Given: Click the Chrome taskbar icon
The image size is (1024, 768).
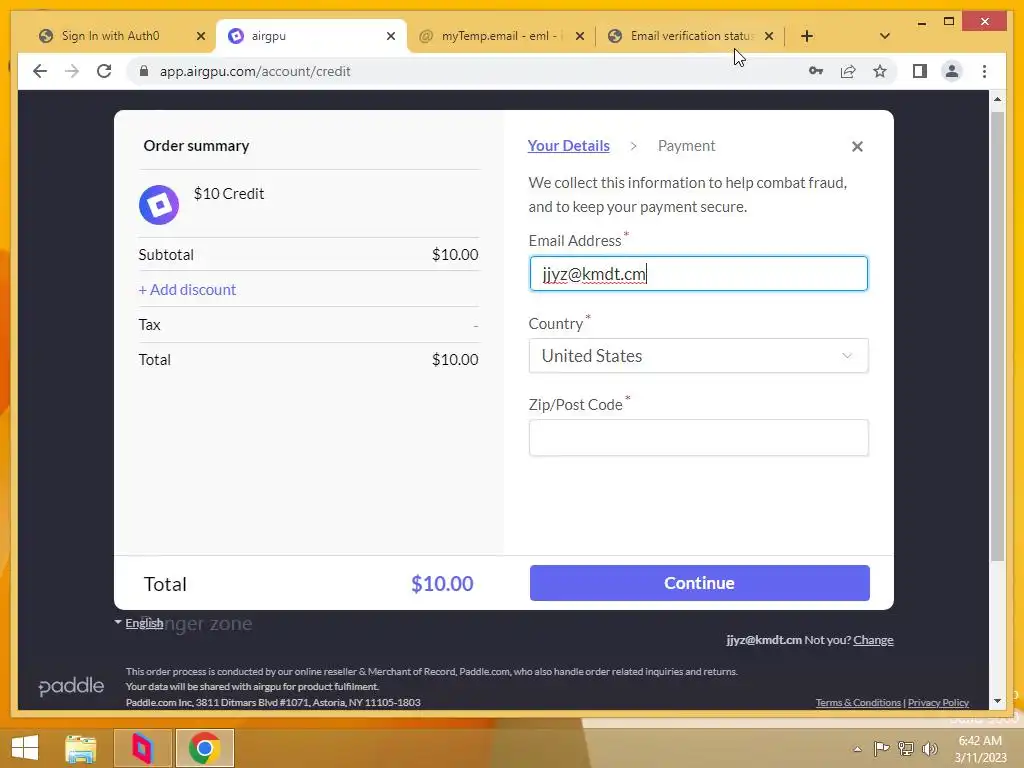Looking at the screenshot, I should point(204,748).
